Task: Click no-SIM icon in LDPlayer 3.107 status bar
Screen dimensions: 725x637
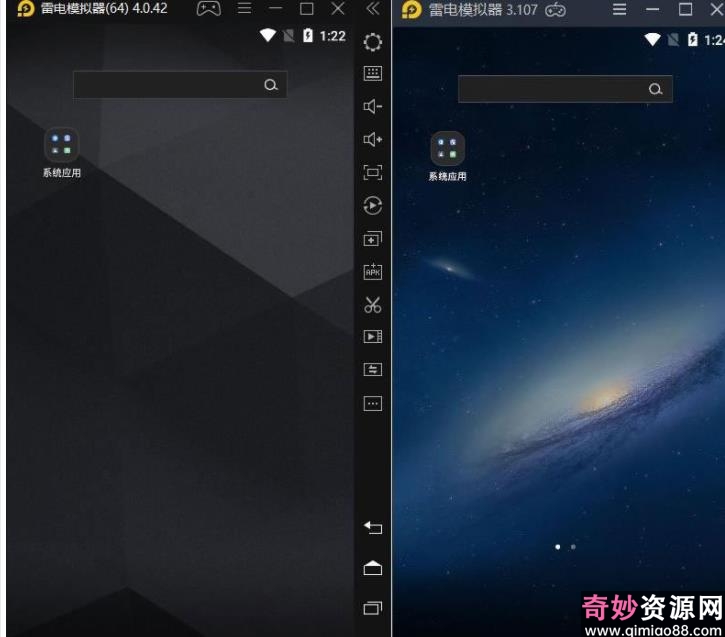Action: point(673,40)
